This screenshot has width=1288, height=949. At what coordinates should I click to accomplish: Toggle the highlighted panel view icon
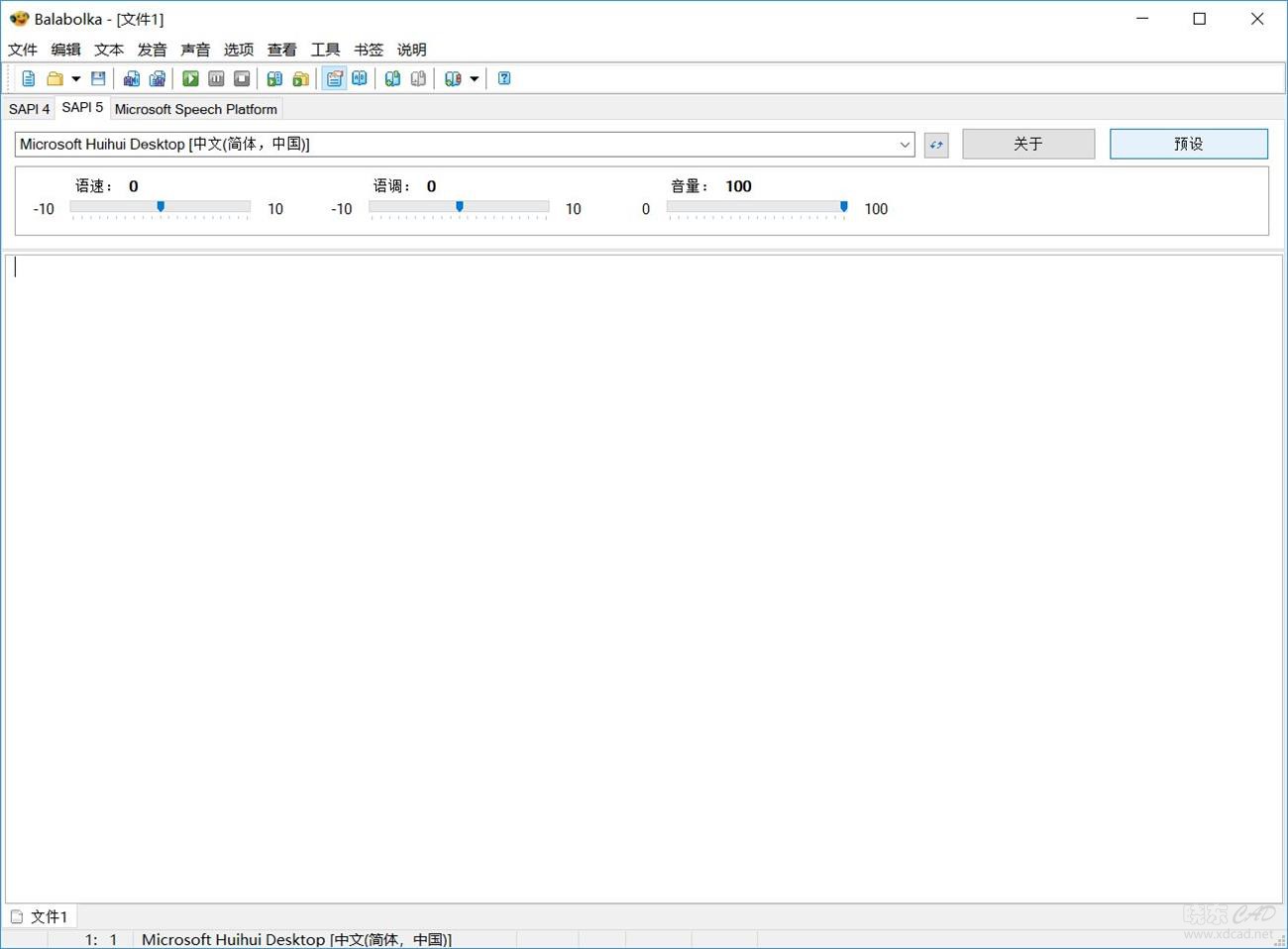pyautogui.click(x=334, y=79)
